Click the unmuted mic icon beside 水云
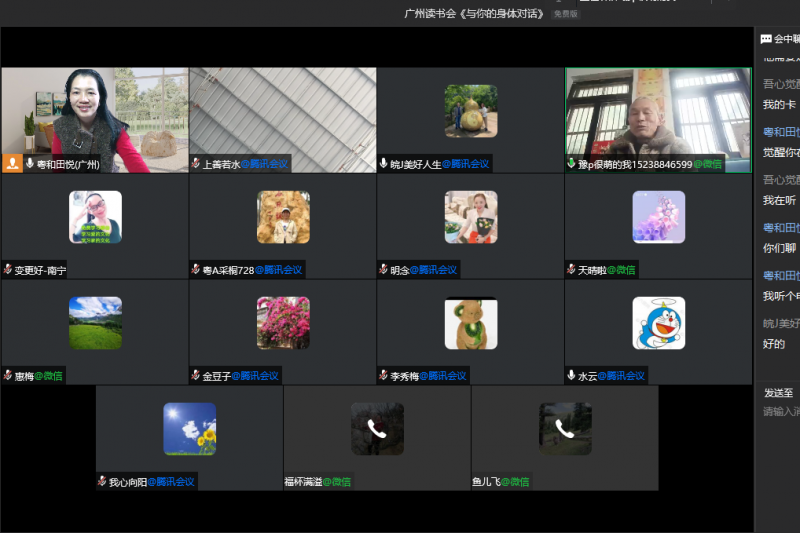 click(x=571, y=376)
